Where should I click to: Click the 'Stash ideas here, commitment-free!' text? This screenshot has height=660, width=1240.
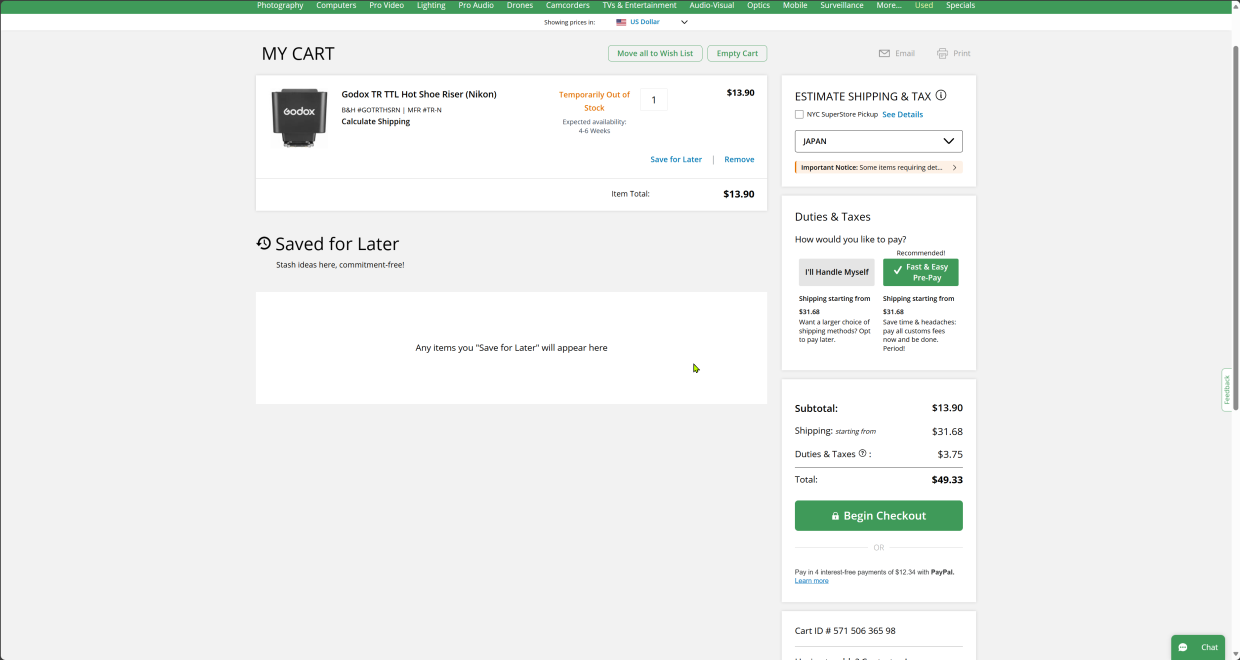[x=340, y=265]
